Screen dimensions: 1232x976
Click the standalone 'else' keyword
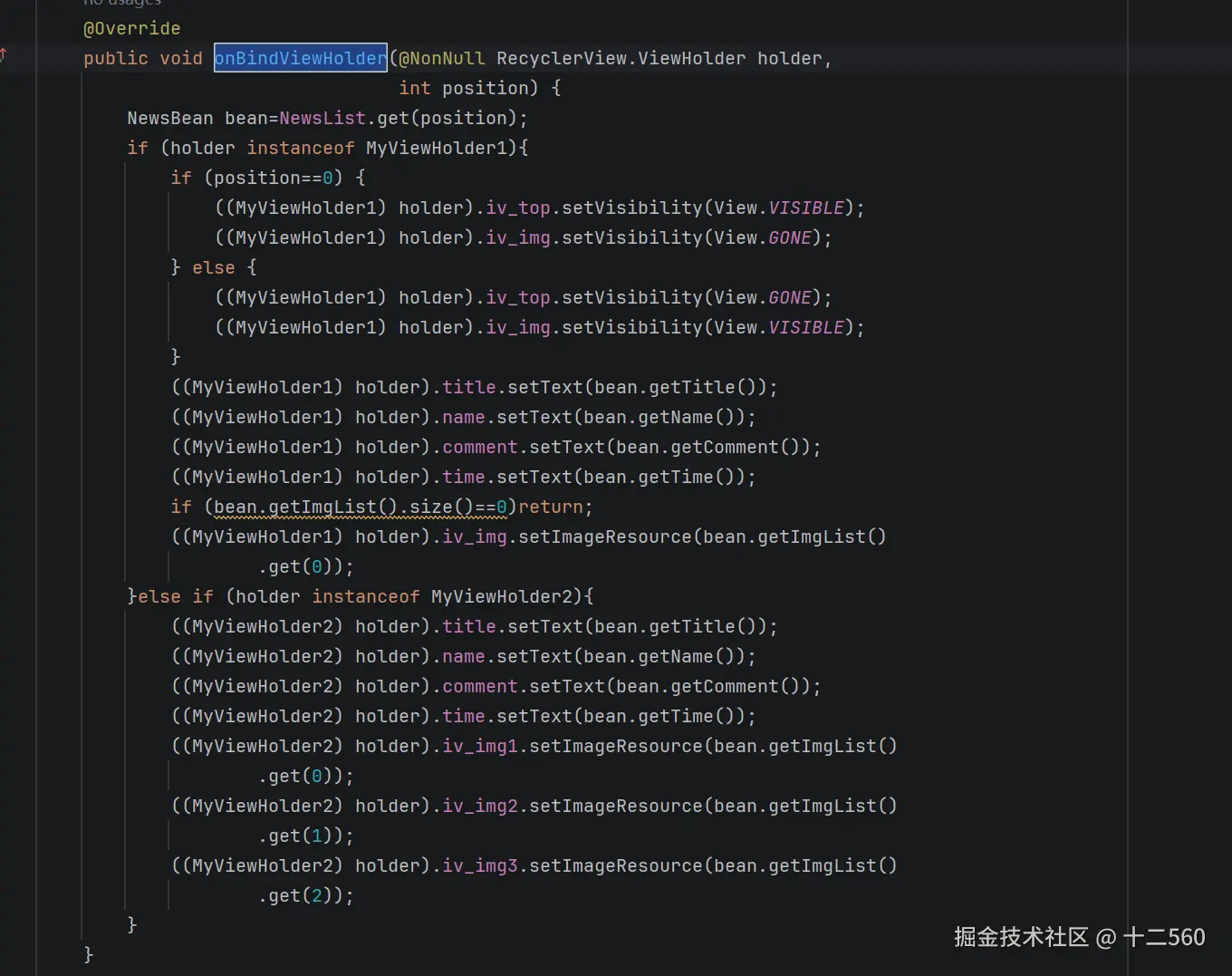(x=214, y=267)
